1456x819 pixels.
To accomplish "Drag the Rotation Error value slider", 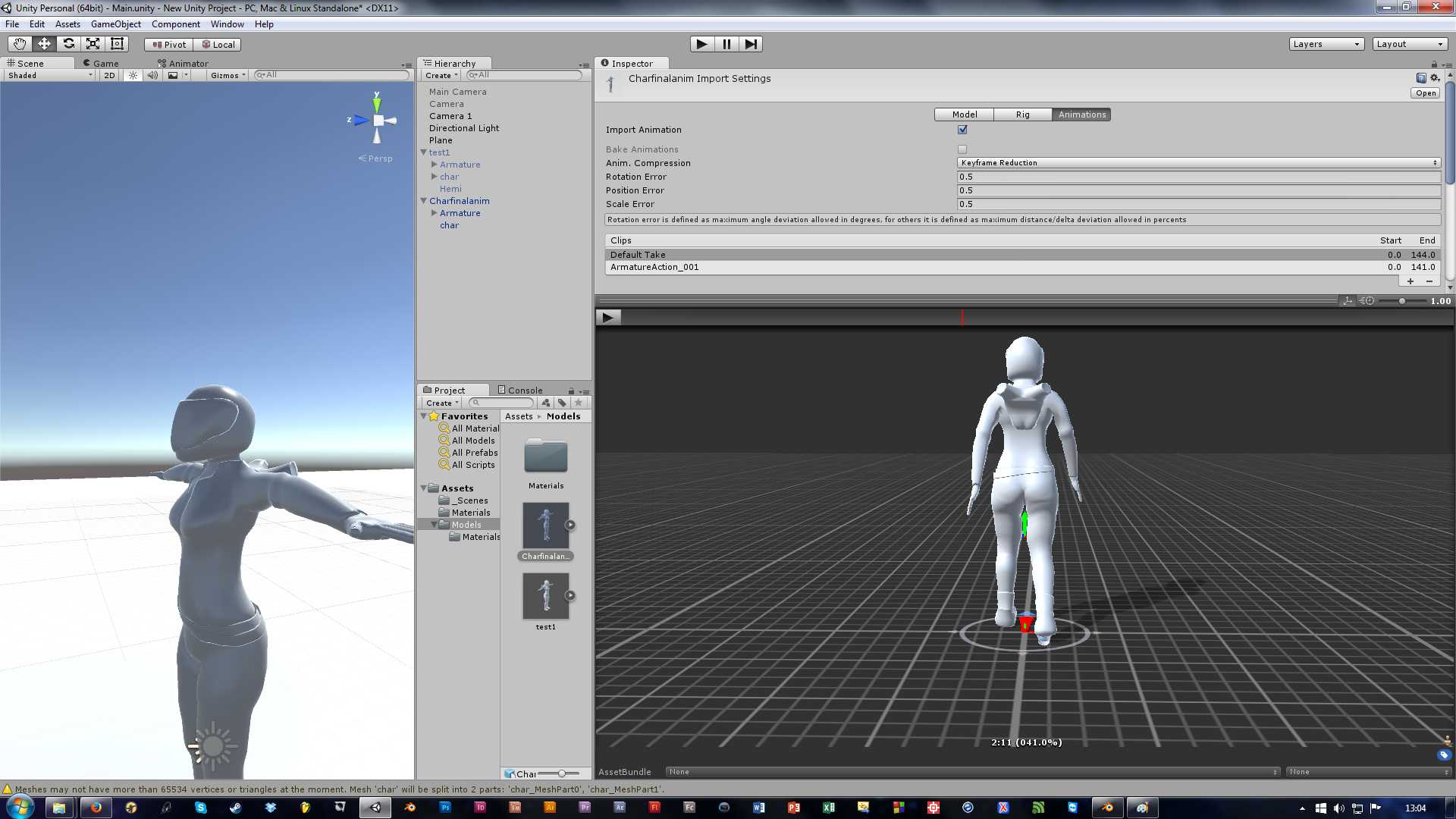I will coord(1195,176).
